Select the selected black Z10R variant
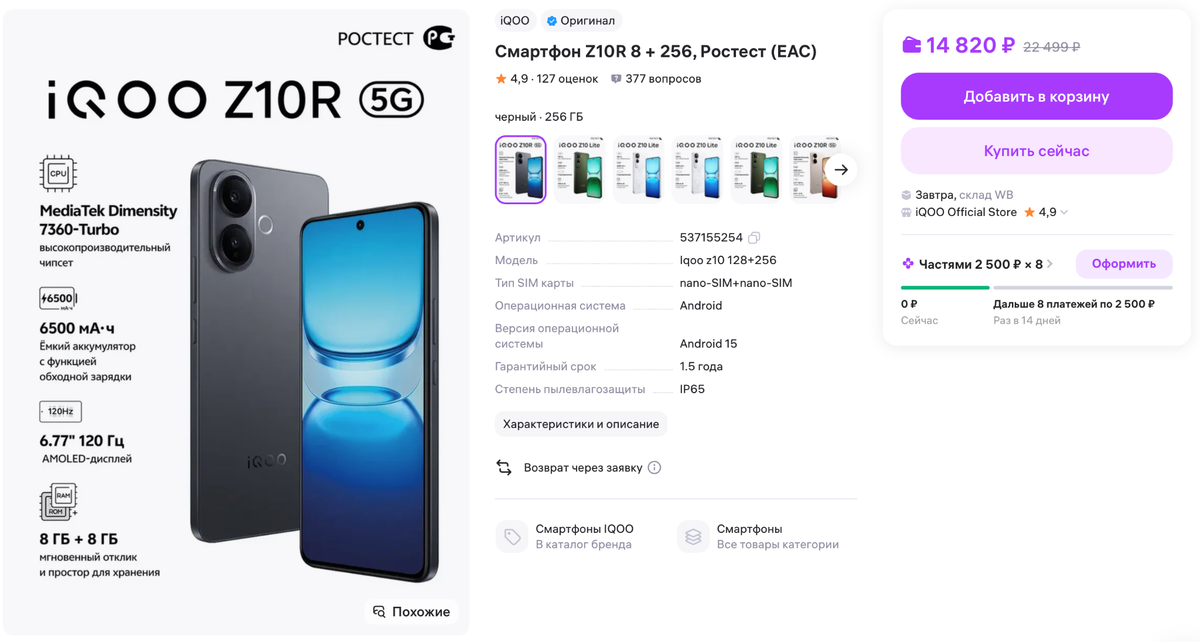 521,170
